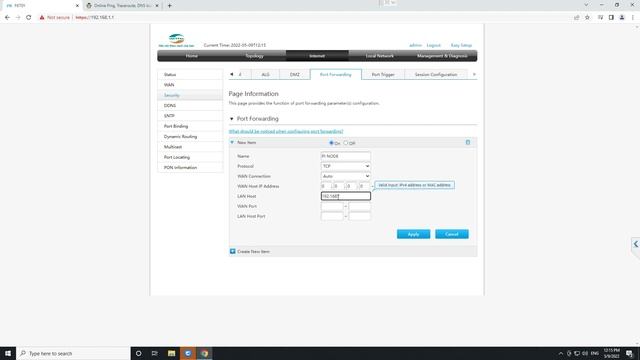Click the Cancel button
The width and height of the screenshot is (640, 360).
[x=452, y=234]
